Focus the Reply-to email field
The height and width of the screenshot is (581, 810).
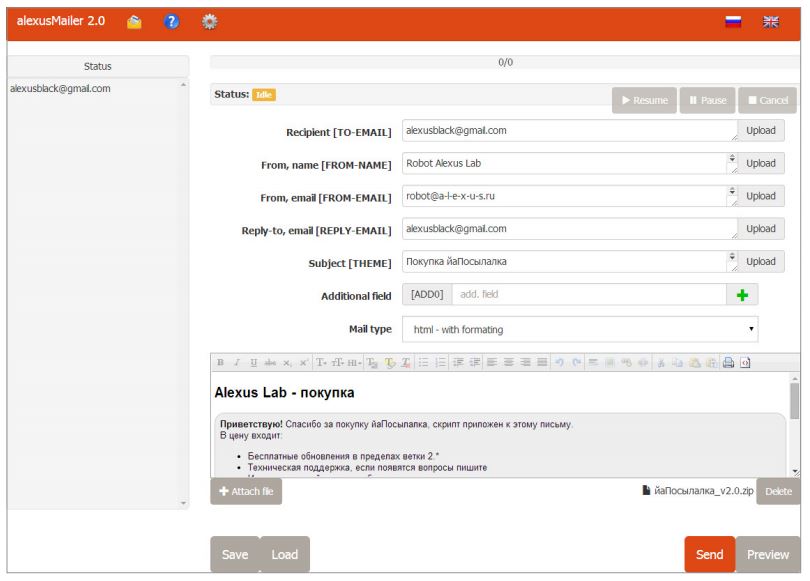570,229
